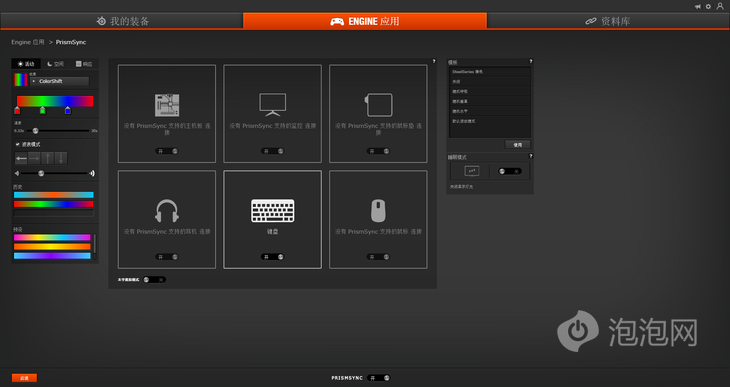Click the mouse device icon
Image resolution: width=730 pixels, height=387 pixels.
click(378, 210)
